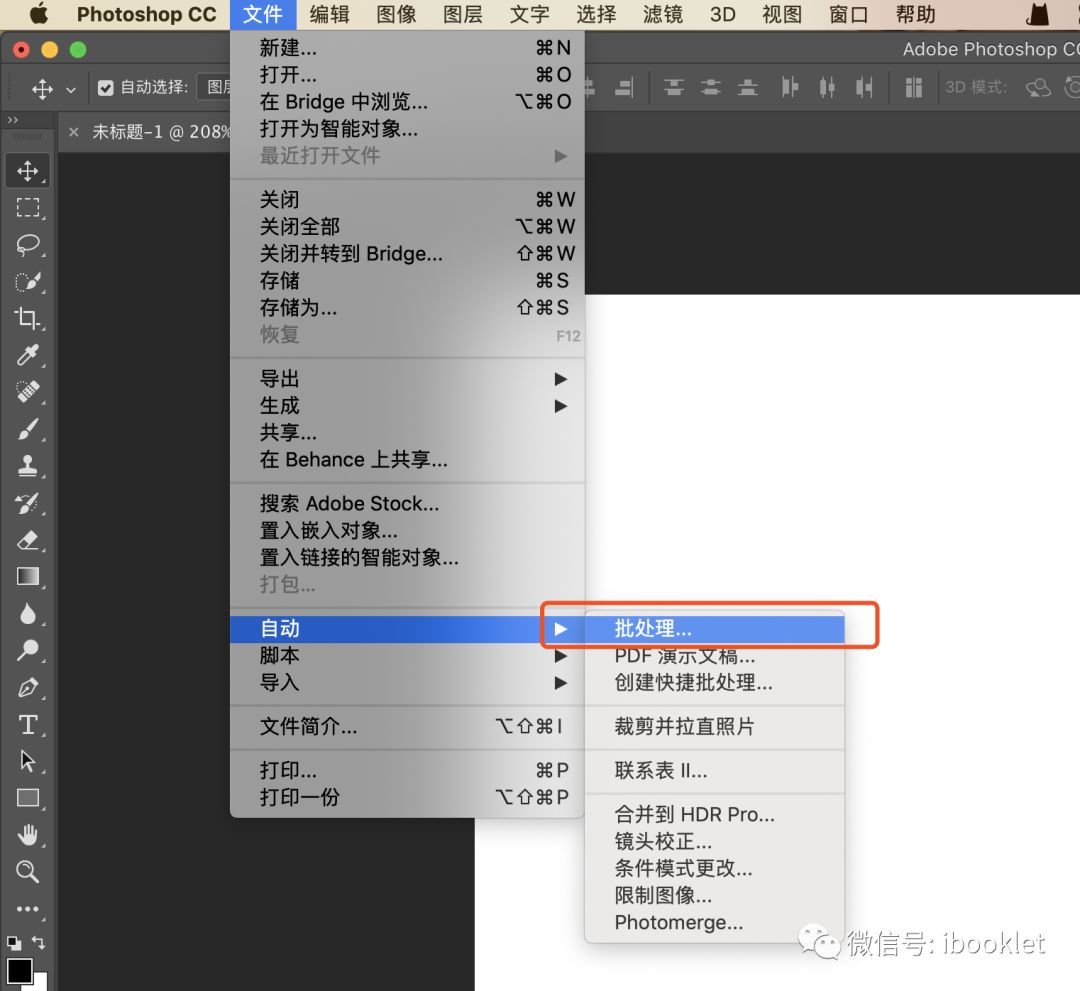
Task: Toggle the 自动选择 checkbox
Action: [x=105, y=87]
